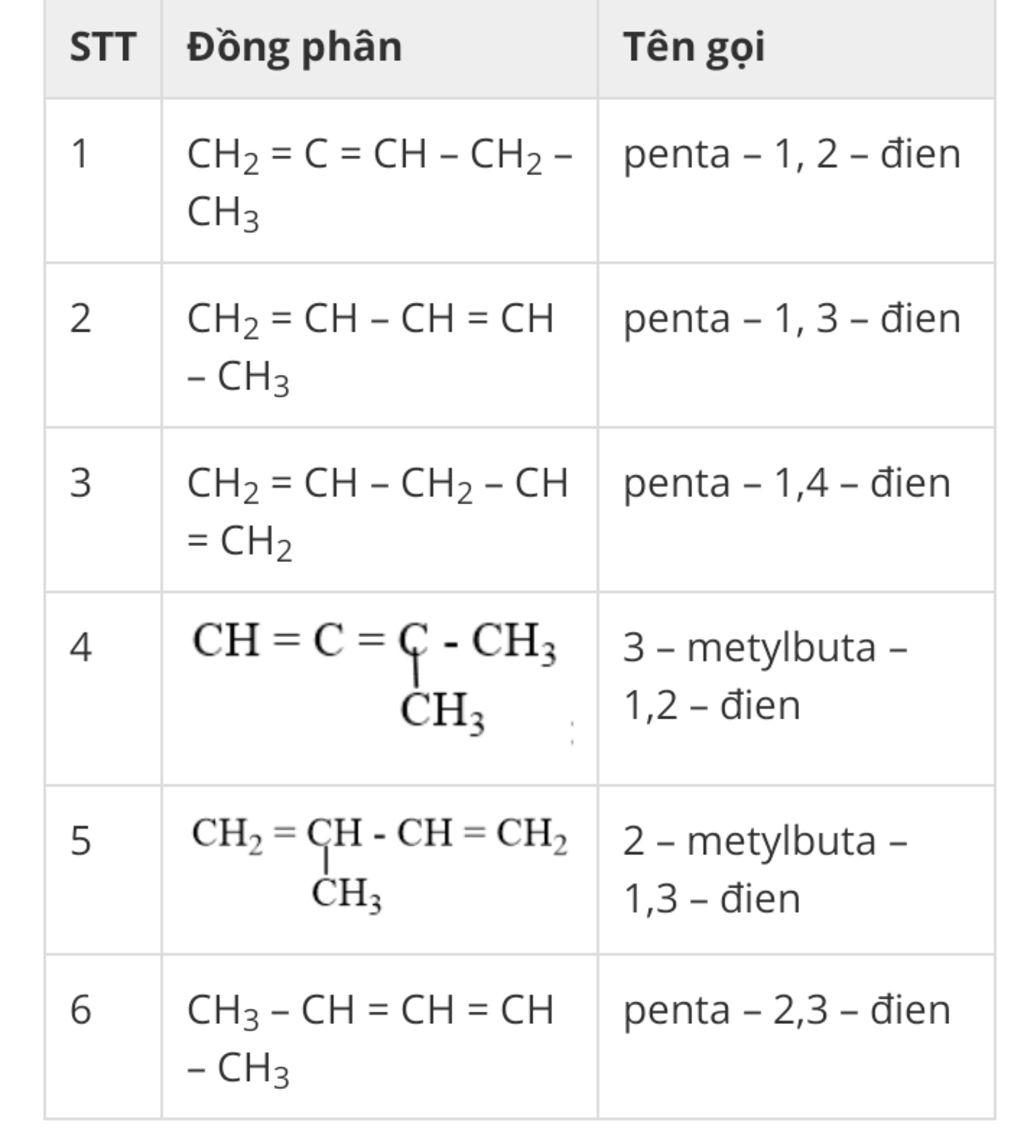
Task: Select row number 1 cell
Action: click(103, 181)
